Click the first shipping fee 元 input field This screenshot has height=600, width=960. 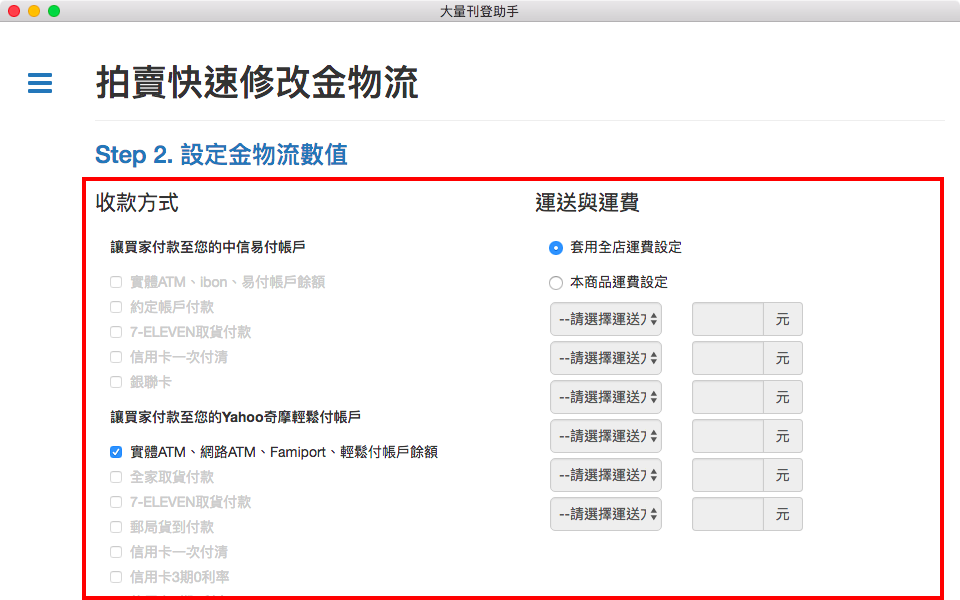pyautogui.click(x=728, y=319)
